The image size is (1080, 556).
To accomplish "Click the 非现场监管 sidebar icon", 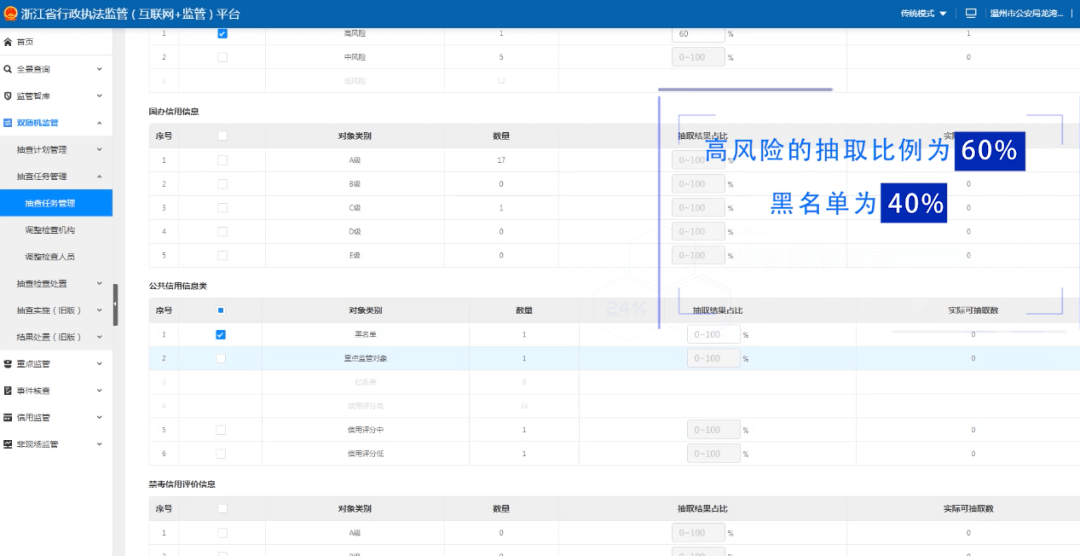I will [8, 444].
